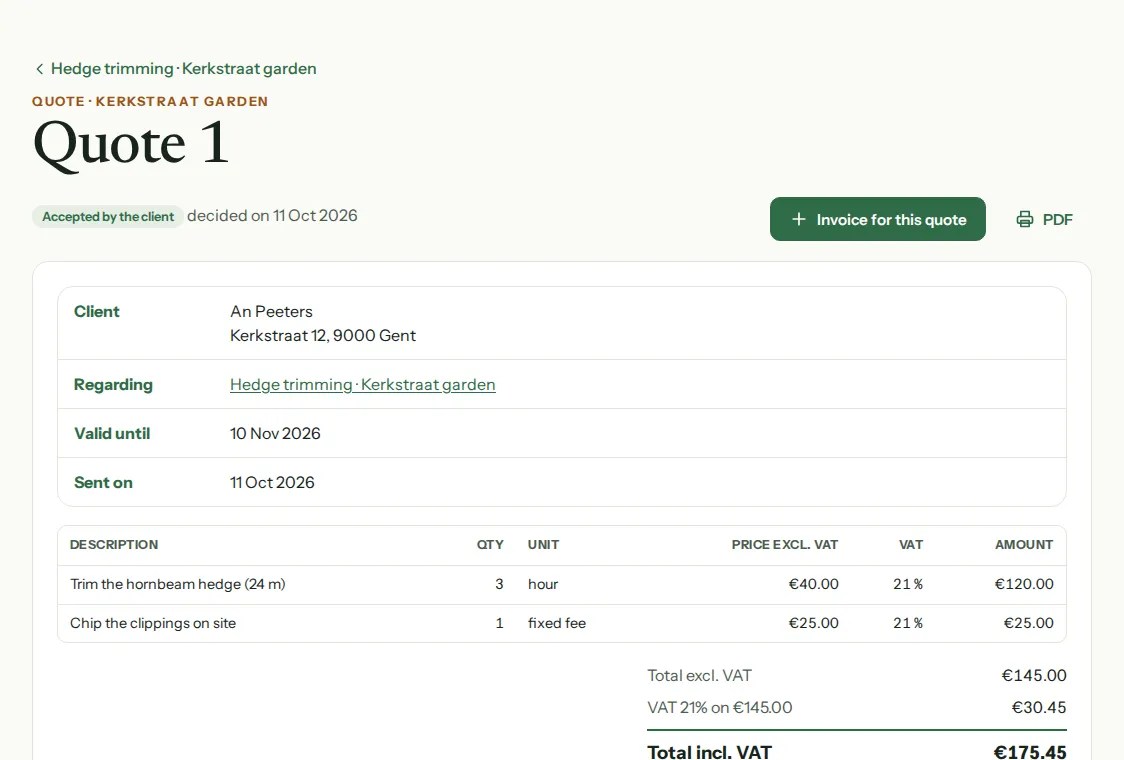Click the date in the 'Sent on' row
This screenshot has width=1124, height=760.
[272, 483]
